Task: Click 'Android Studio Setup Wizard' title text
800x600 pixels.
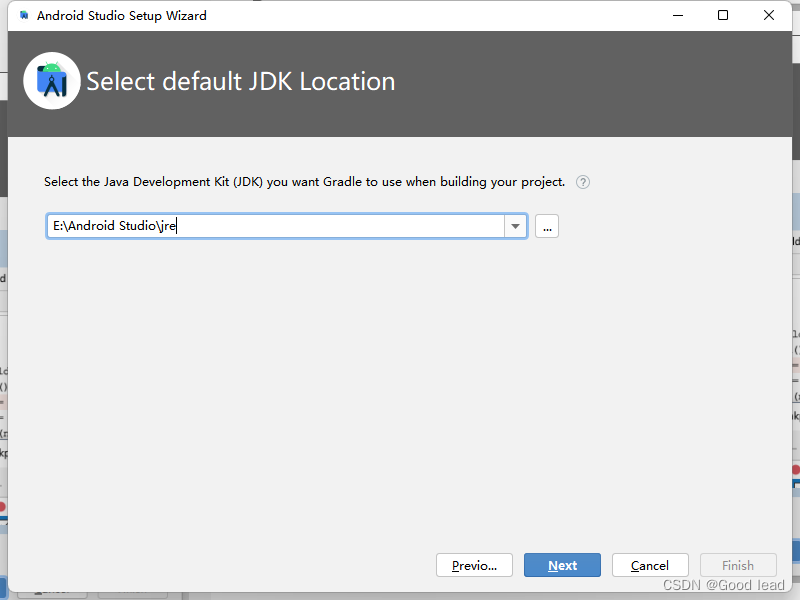Action: [122, 16]
